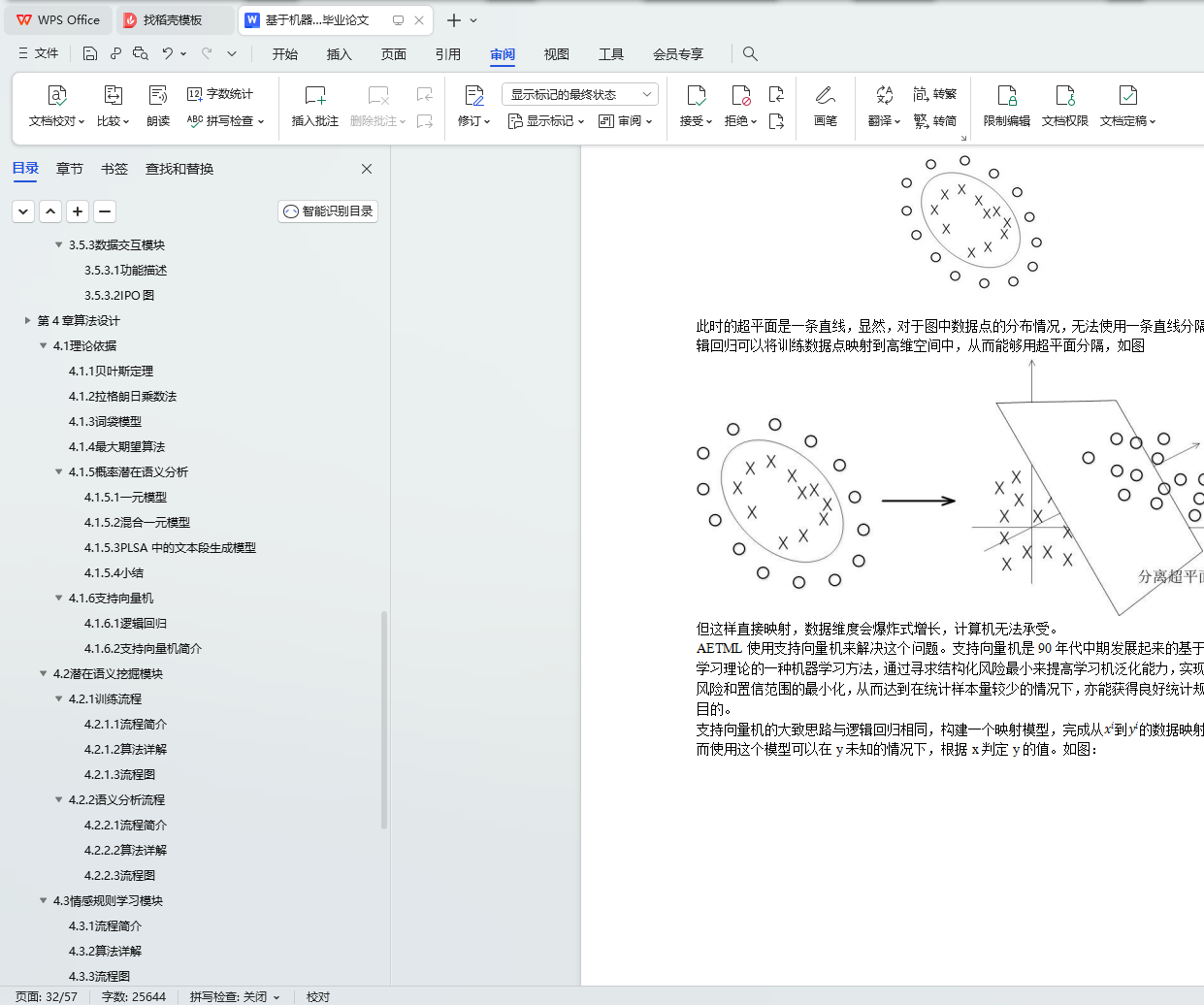Undo the last action

[x=168, y=53]
